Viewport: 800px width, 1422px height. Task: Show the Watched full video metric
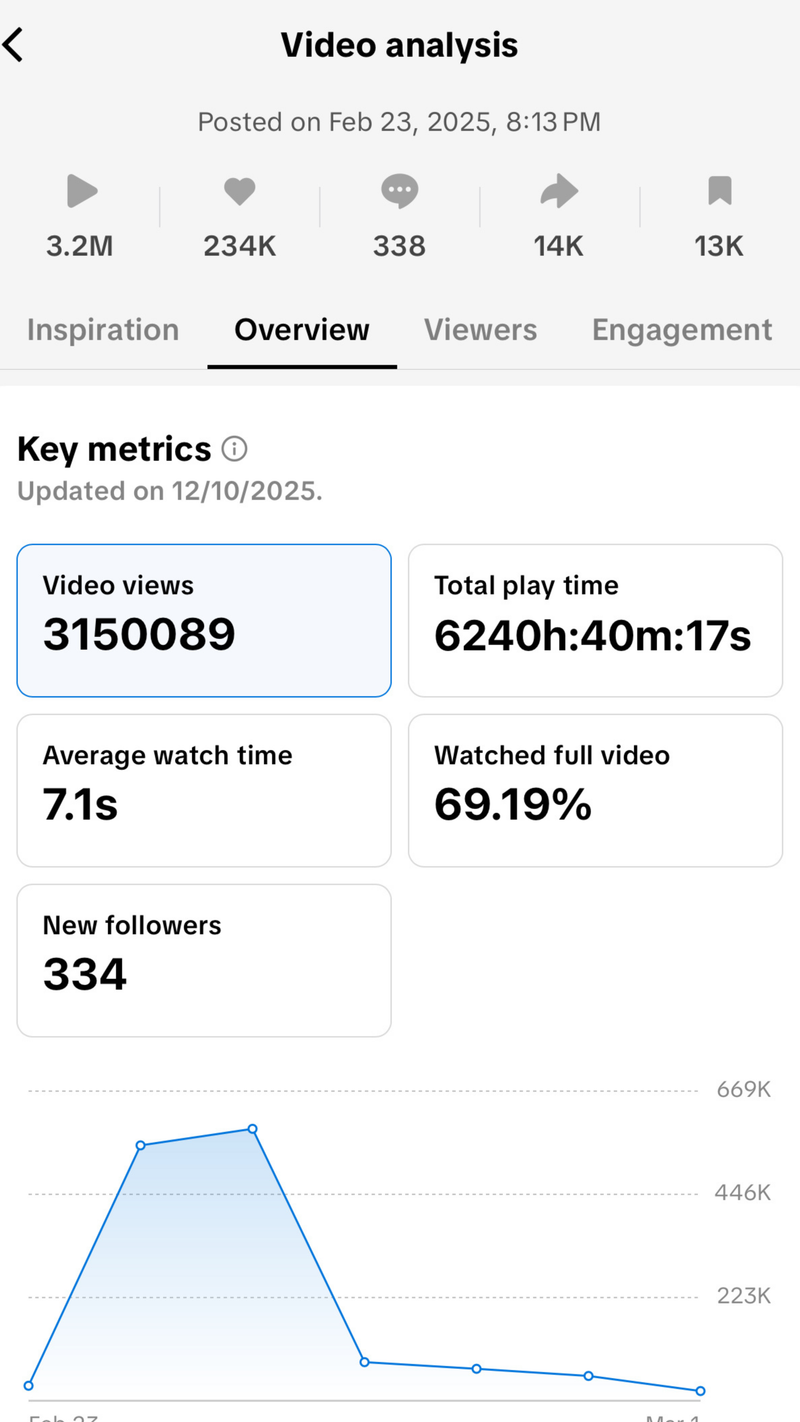pyautogui.click(x=595, y=790)
